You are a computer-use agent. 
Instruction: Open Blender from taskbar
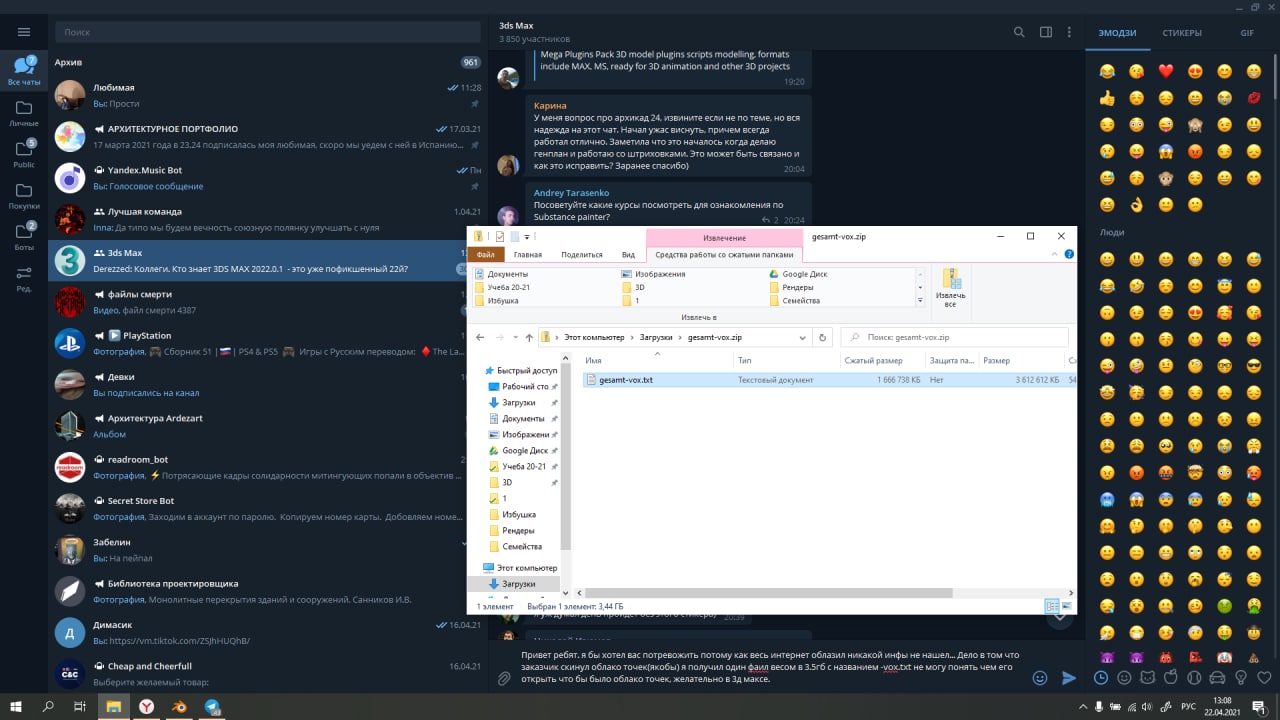tap(180, 706)
